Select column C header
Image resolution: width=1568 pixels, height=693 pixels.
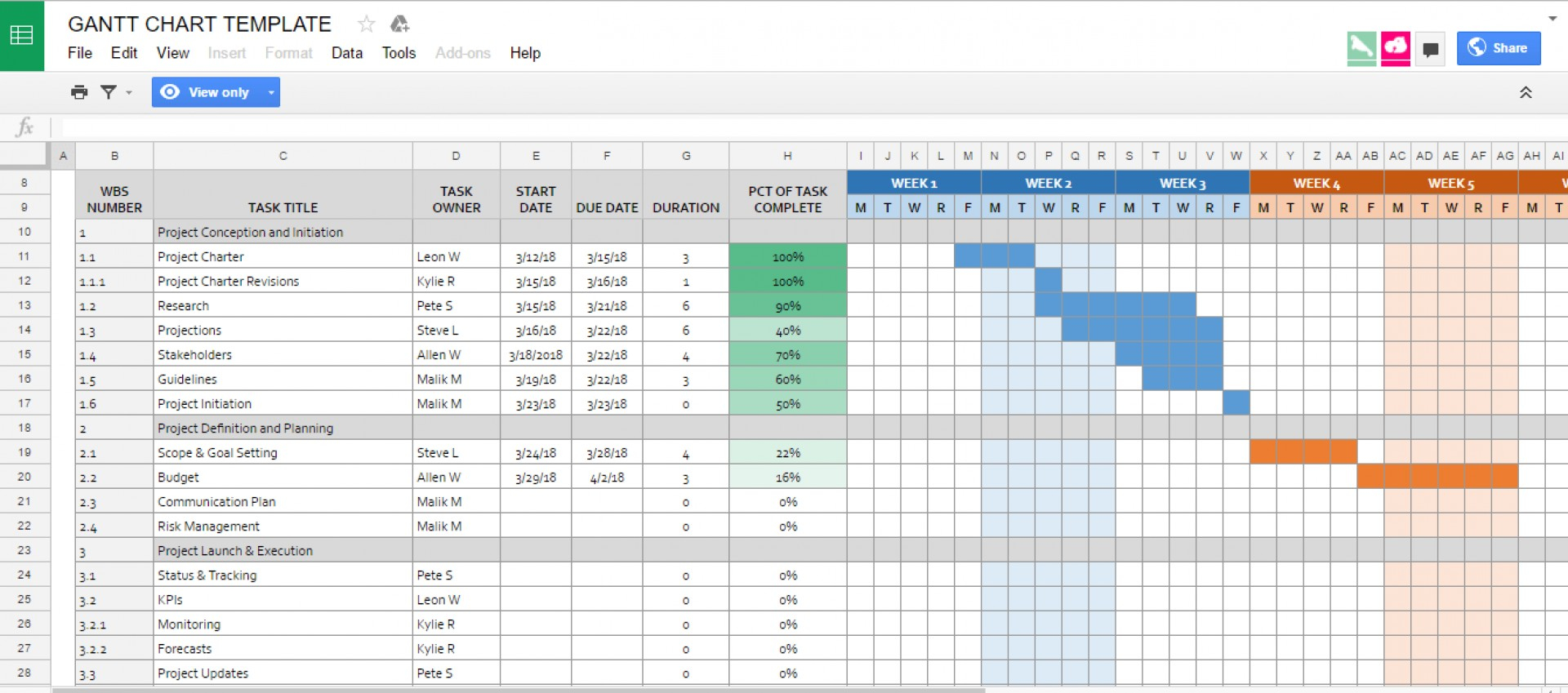coord(283,156)
